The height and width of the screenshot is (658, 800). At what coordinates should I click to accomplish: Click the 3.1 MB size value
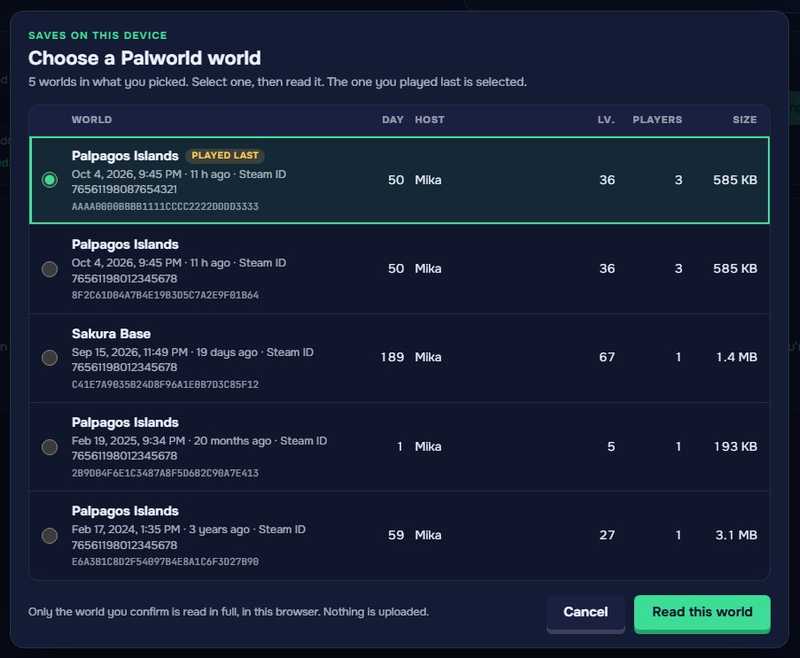point(736,535)
